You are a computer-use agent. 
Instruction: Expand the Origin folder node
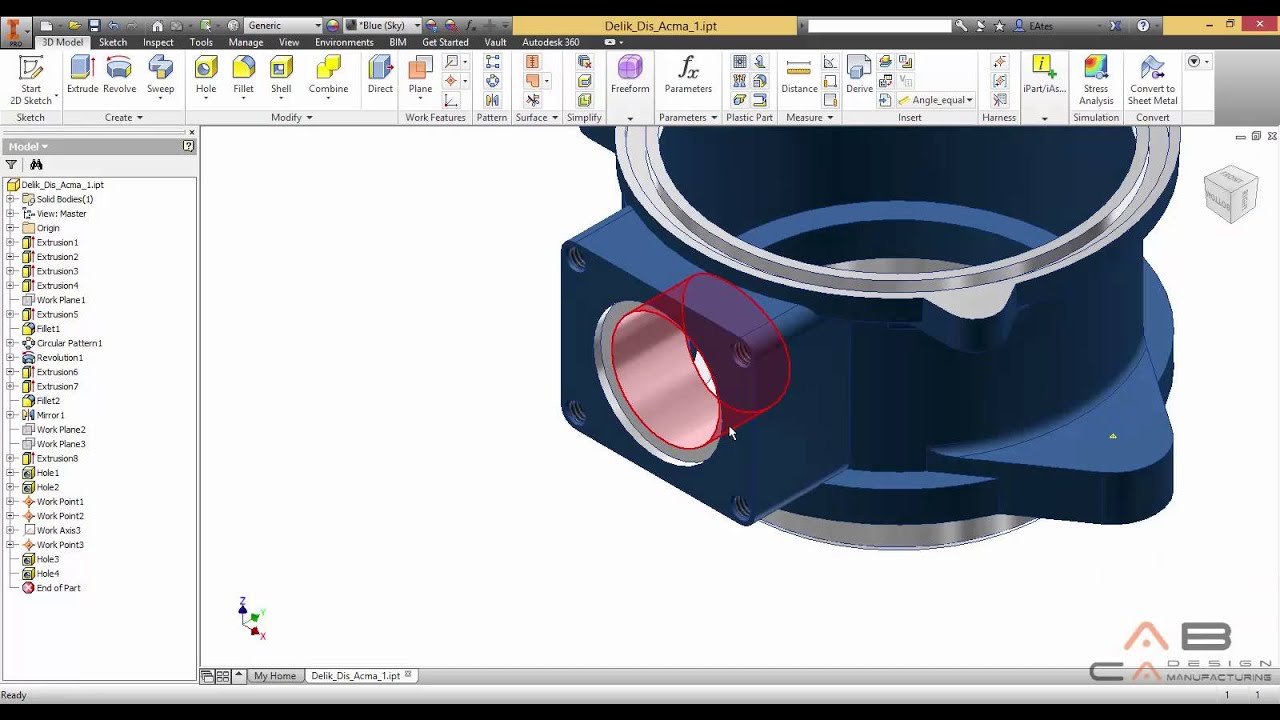point(11,228)
